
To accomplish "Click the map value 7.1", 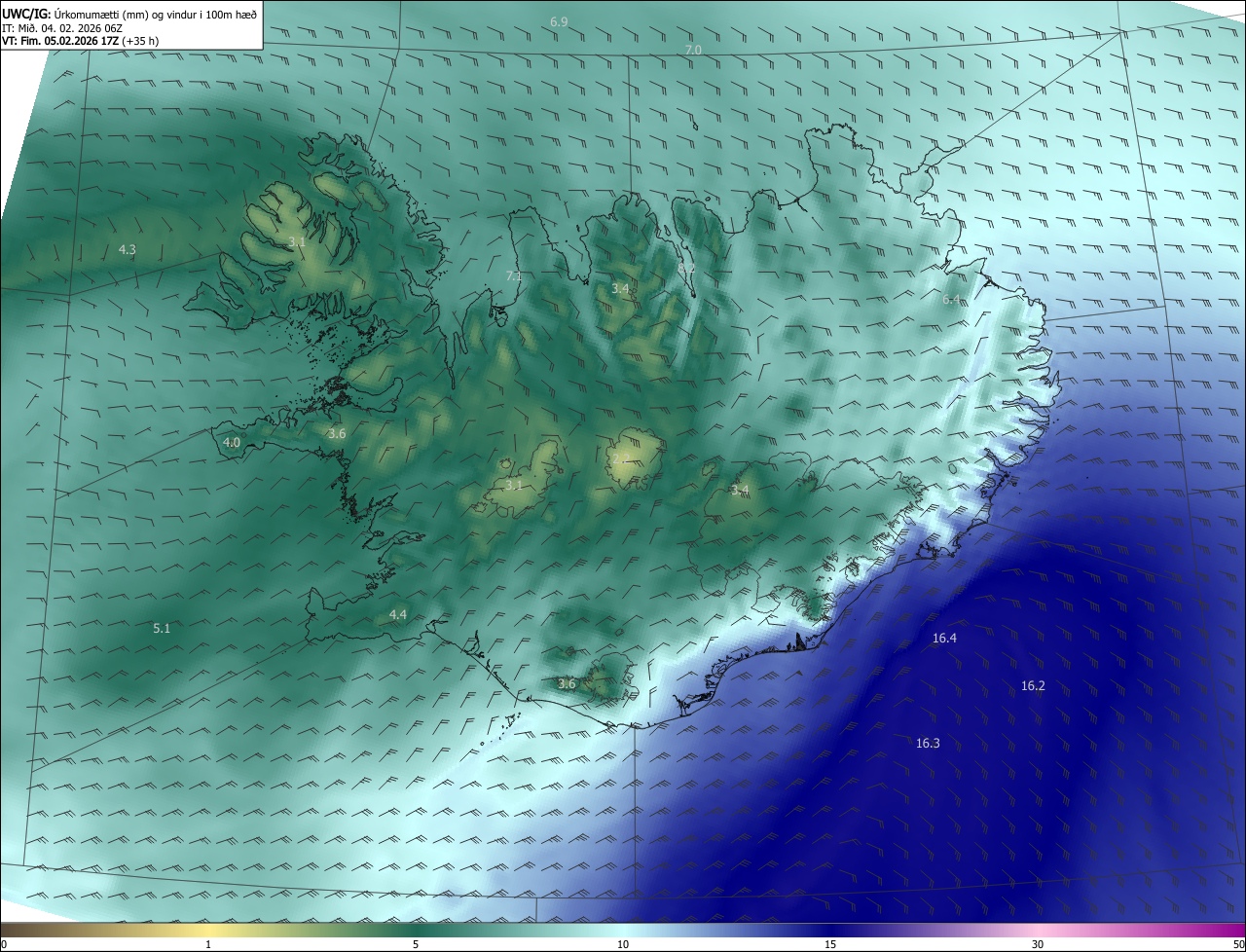I will pos(514,276).
